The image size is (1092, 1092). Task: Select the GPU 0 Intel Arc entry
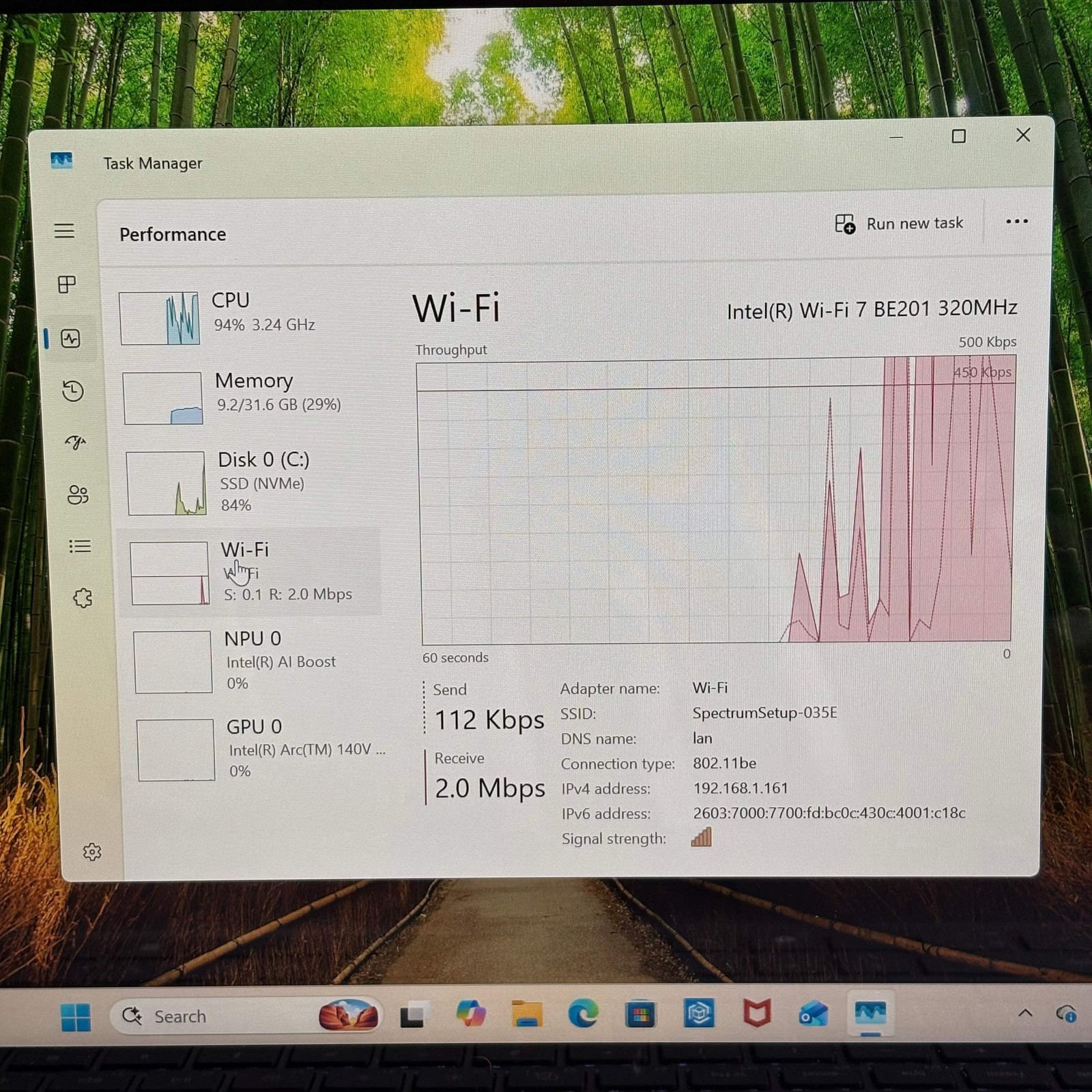[261, 749]
